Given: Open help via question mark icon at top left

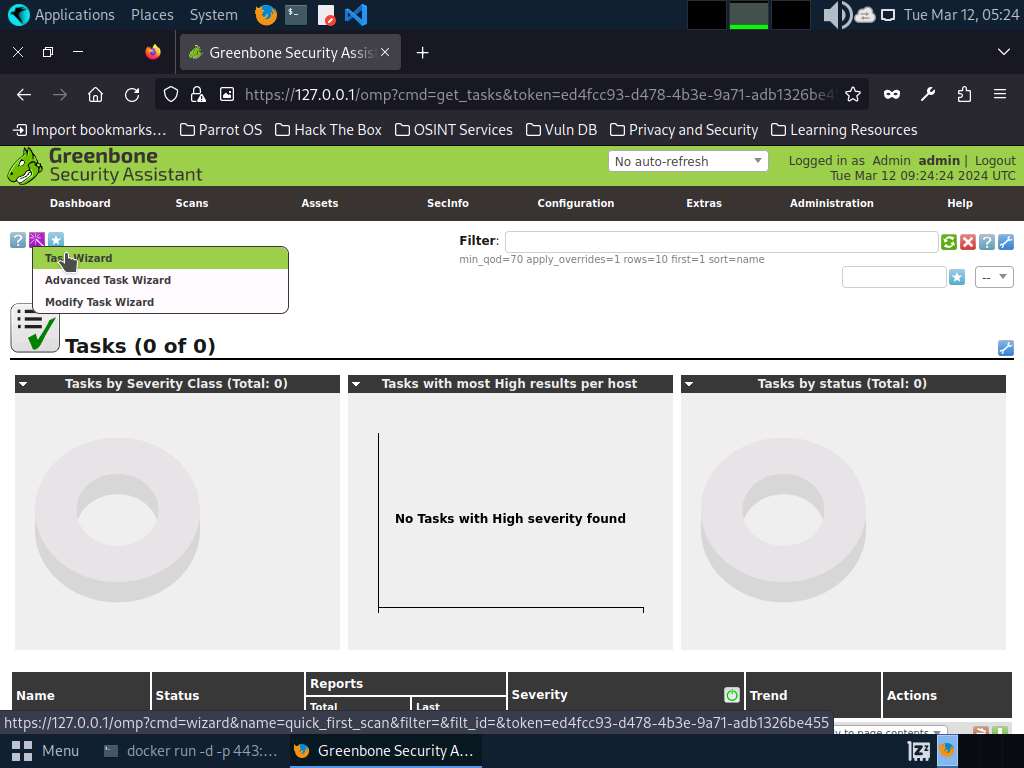Looking at the screenshot, I should click(x=18, y=240).
